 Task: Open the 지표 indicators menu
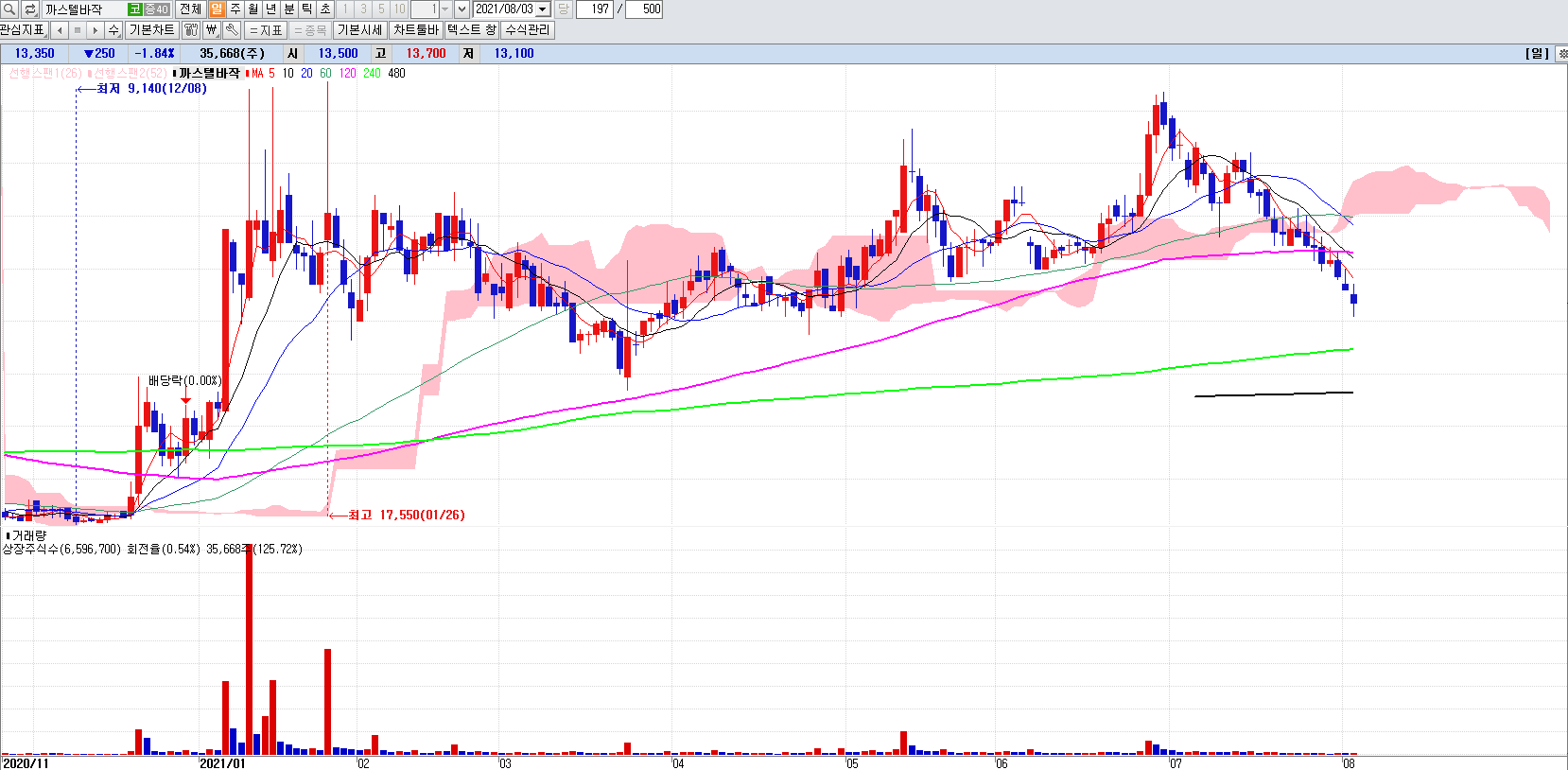tap(267, 30)
